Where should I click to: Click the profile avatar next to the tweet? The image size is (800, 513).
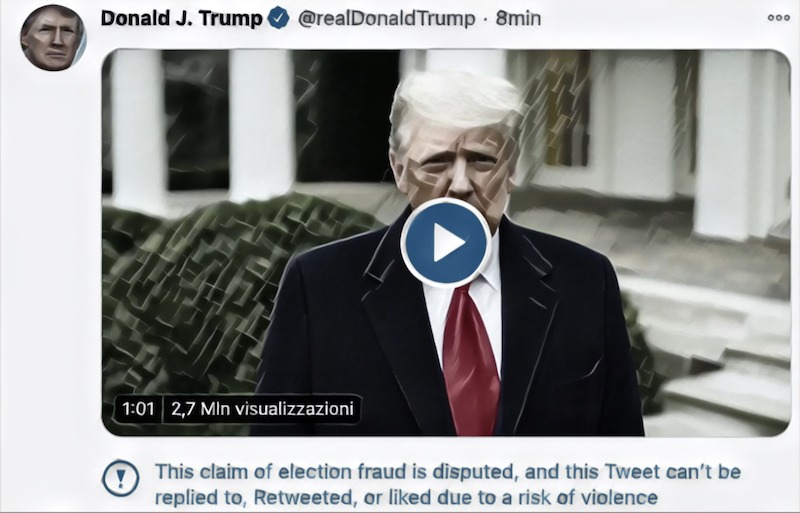(52, 38)
